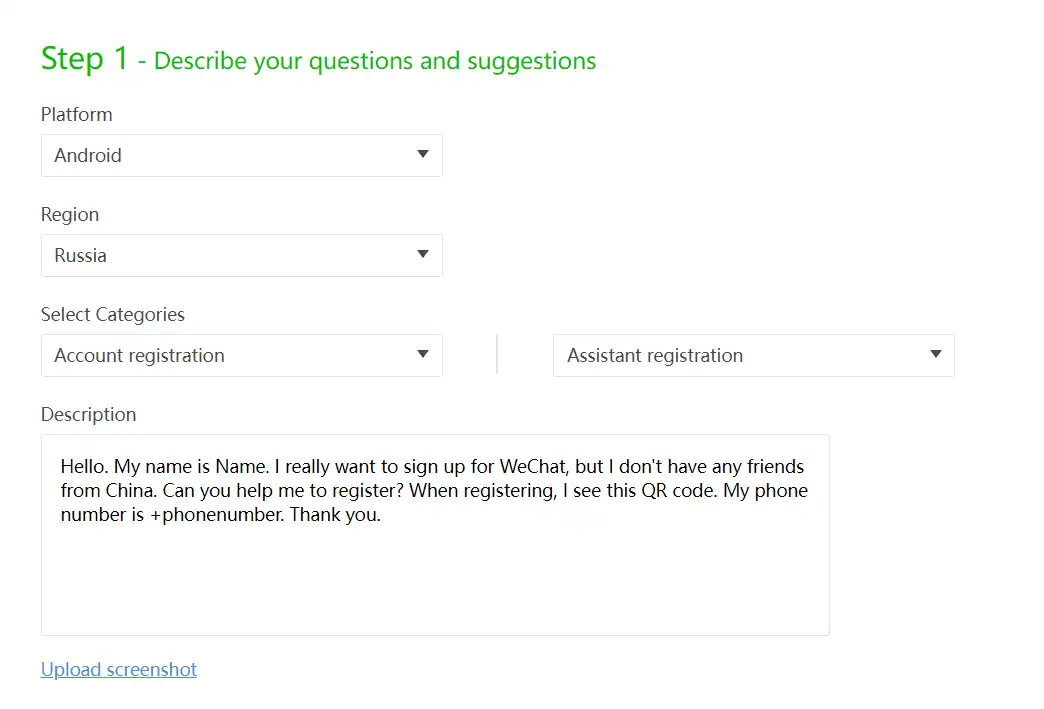Click the 'Region' field label
The image size is (1044, 709).
(x=69, y=215)
